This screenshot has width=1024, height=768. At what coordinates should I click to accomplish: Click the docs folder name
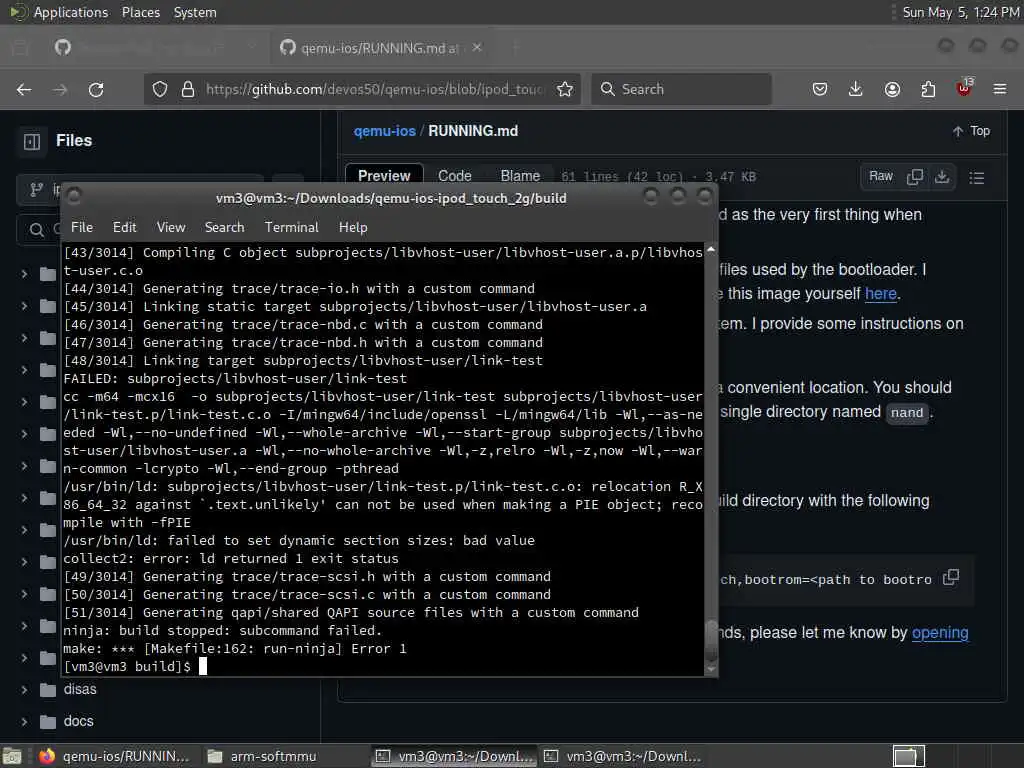click(78, 722)
